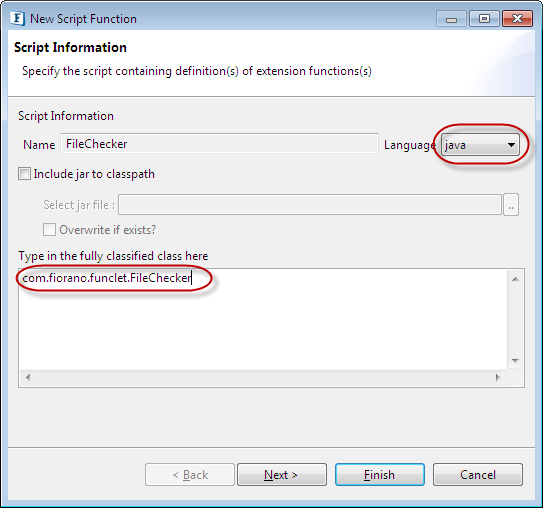543x508 pixels.
Task: Click the Next button
Action: pos(282,474)
